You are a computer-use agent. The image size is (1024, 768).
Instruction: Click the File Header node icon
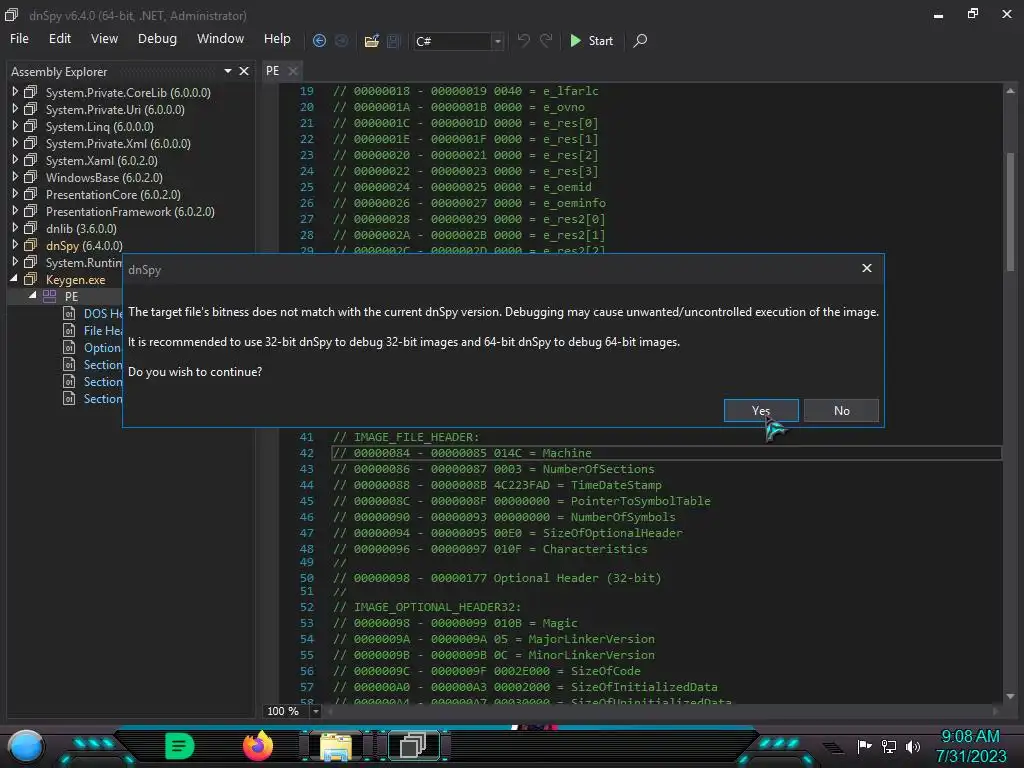click(x=69, y=330)
